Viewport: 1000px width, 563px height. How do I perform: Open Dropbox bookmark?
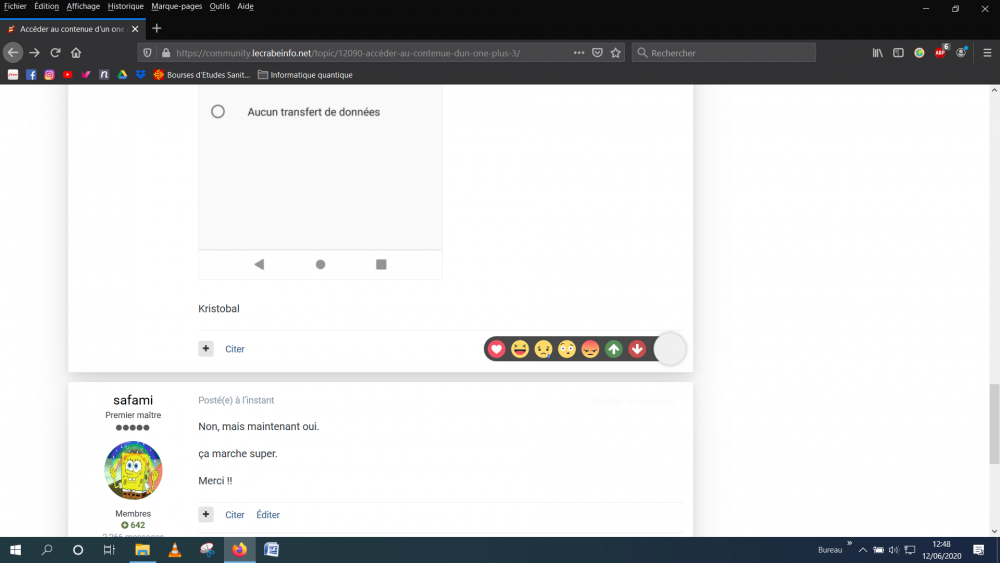tap(140, 75)
